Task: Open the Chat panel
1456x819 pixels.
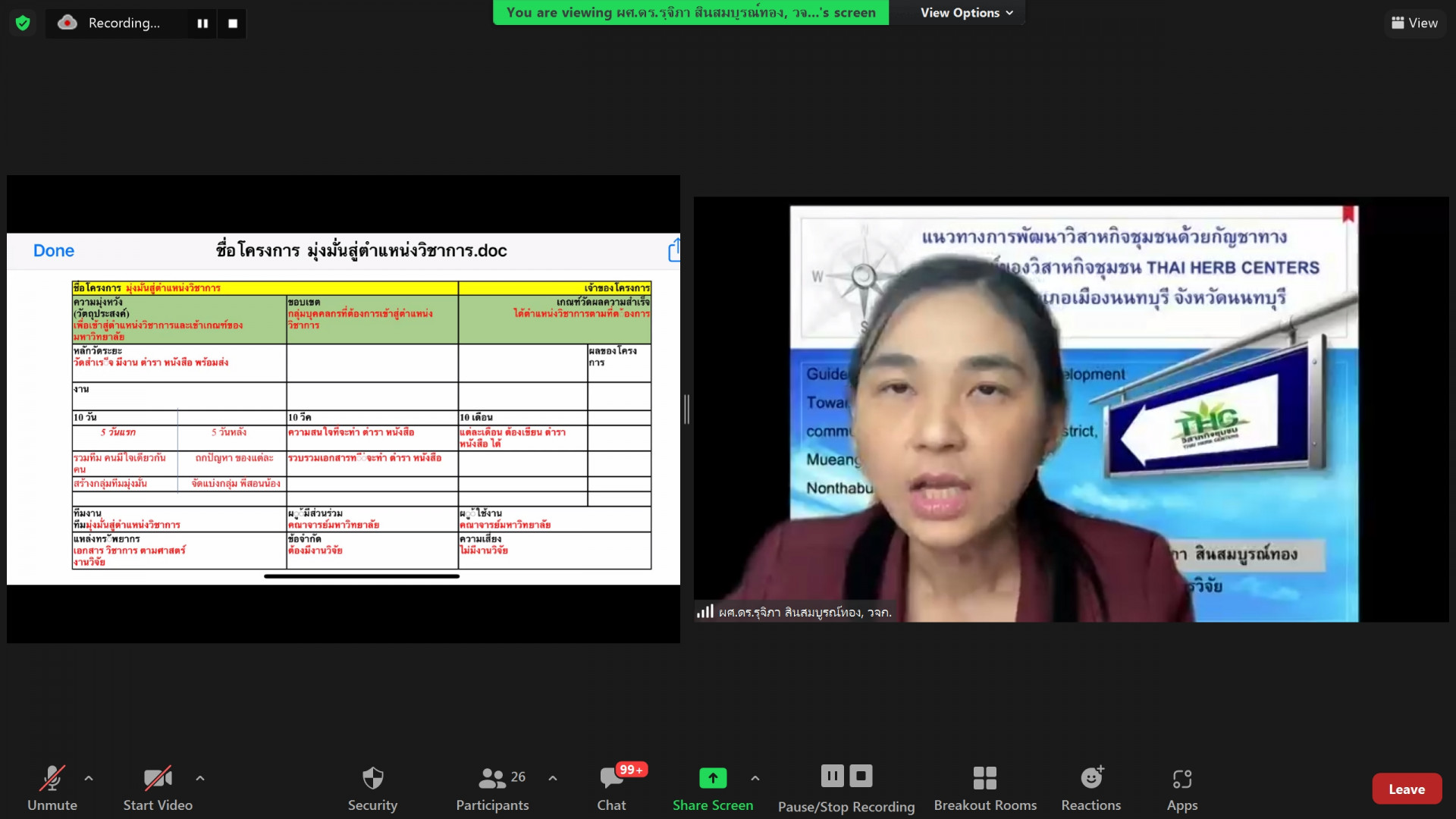Action: 611,789
